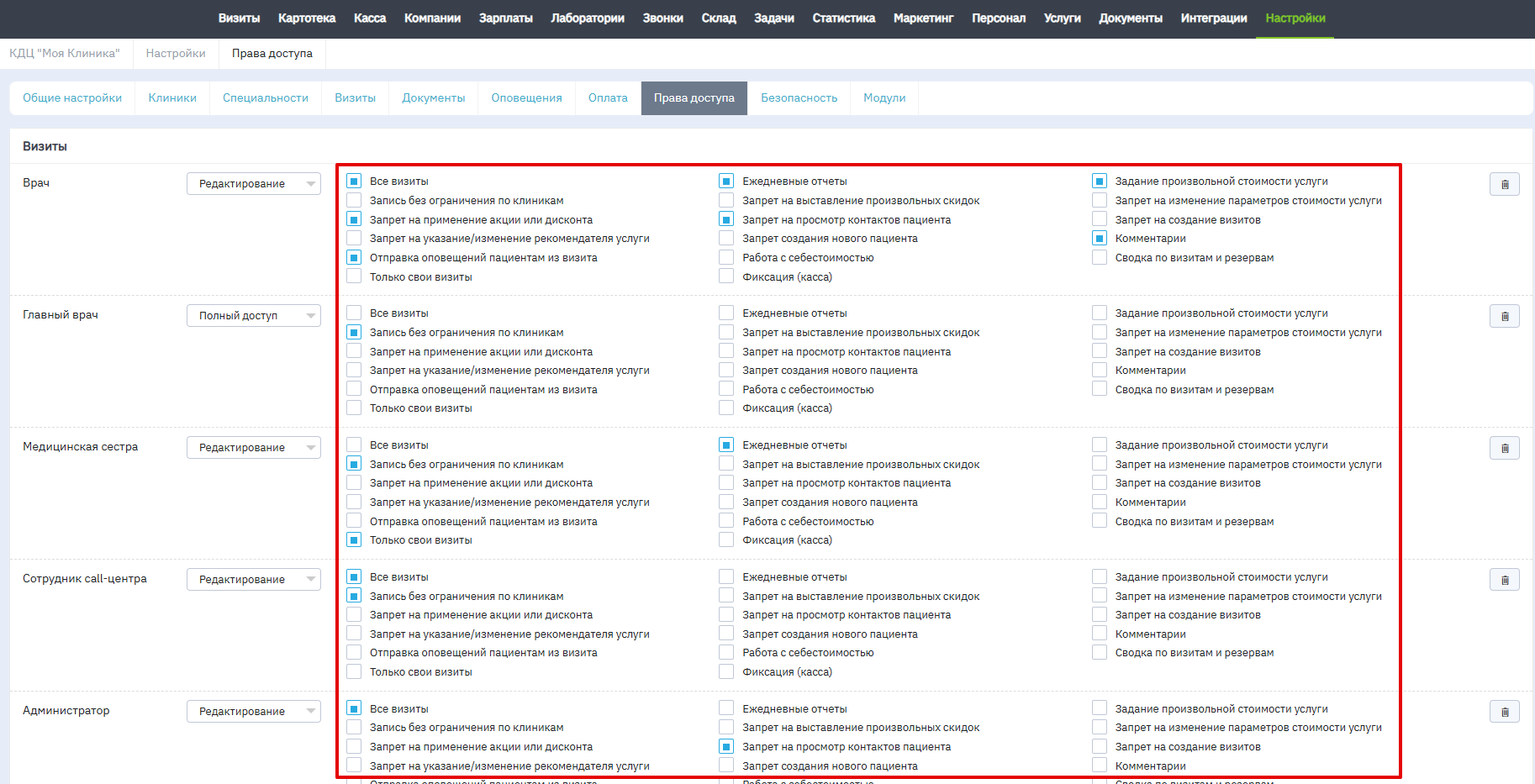Viewport: 1535px width, 784px height.
Task: Uncheck Все визиты for Врач
Action: 354,182
